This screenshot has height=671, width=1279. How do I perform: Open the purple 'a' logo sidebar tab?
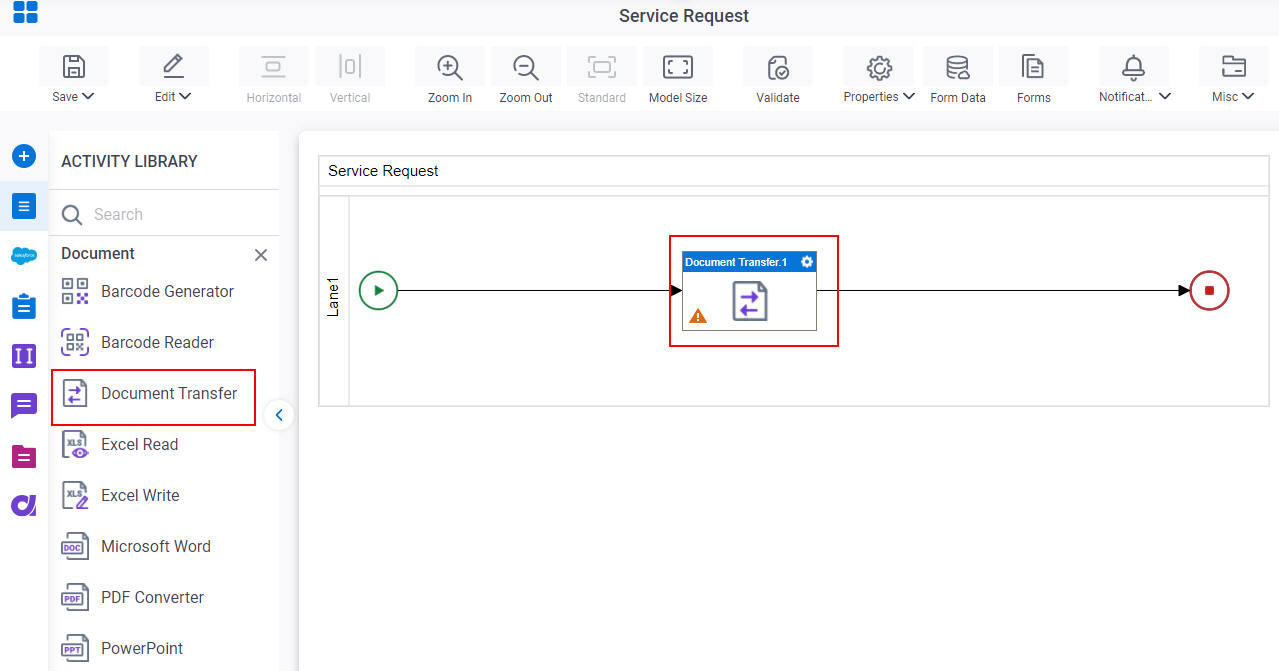tap(24, 505)
